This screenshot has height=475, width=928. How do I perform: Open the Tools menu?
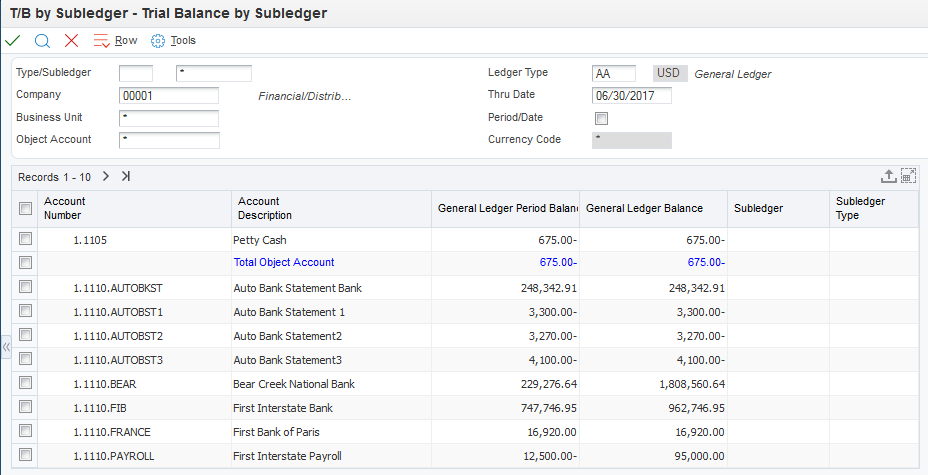[183, 40]
